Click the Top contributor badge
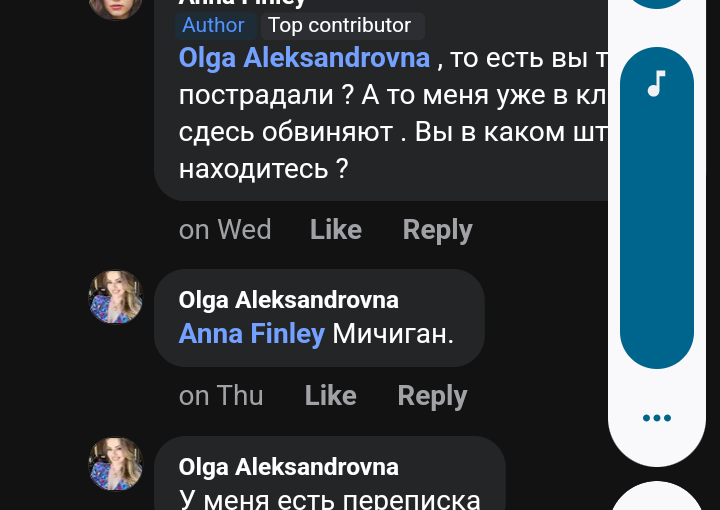Image resolution: width=720 pixels, height=510 pixels. [339, 25]
